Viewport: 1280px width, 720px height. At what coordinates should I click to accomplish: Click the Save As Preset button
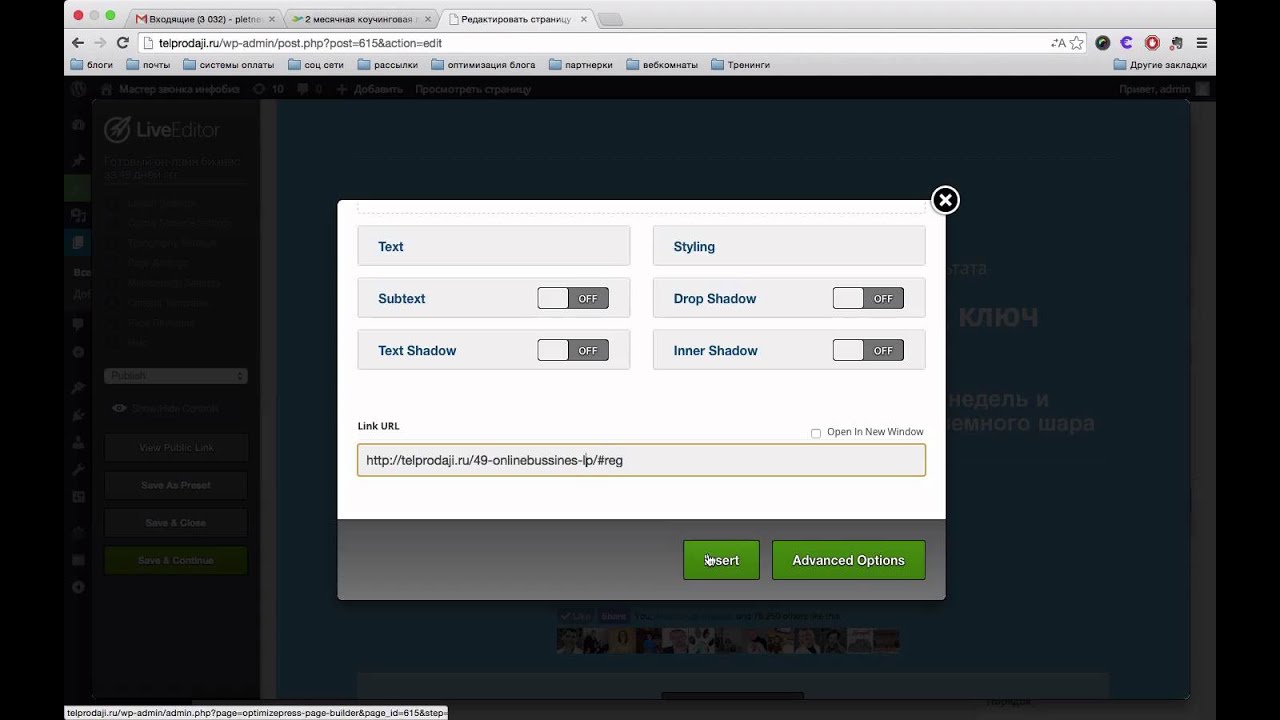(x=176, y=485)
